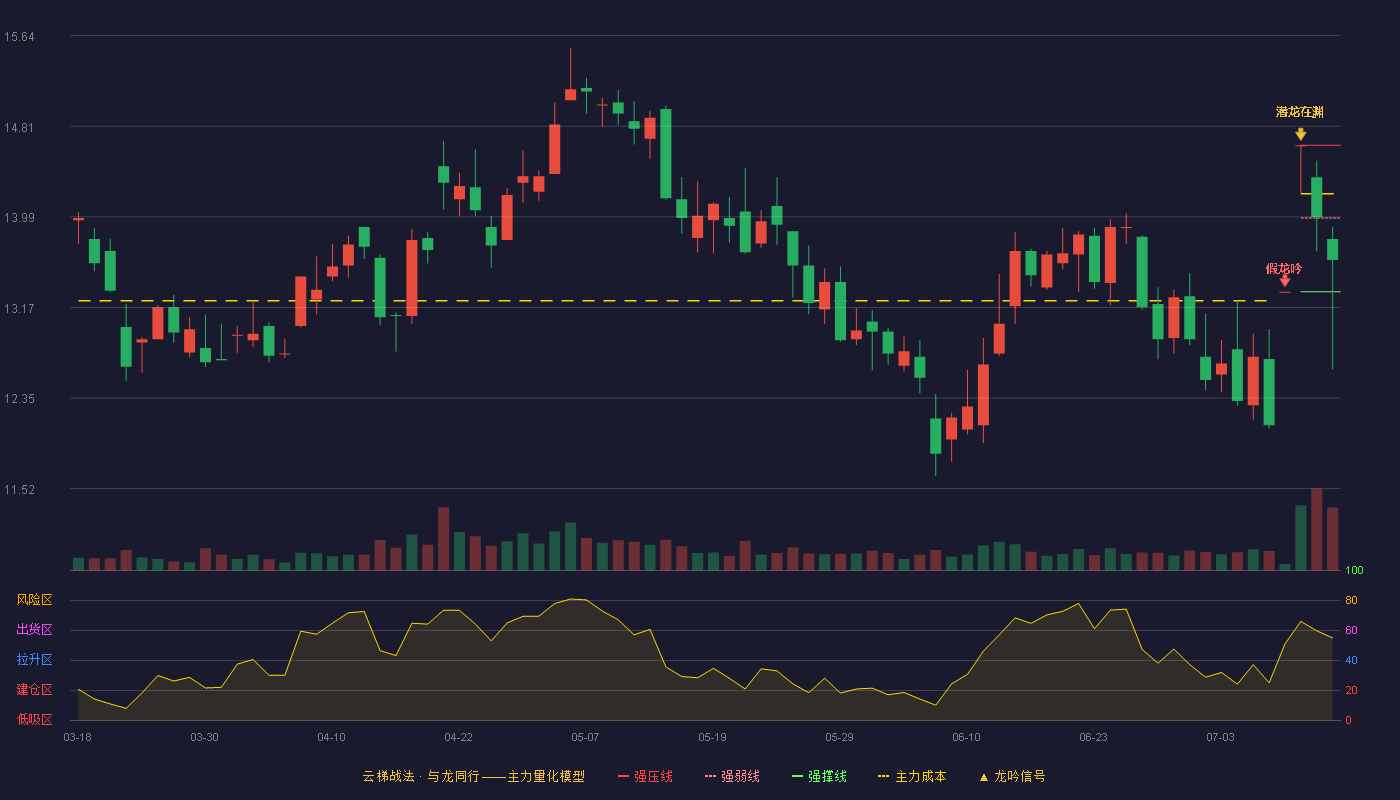
Task: Click the gold arrow below 潜龙在渊
Action: pyautogui.click(x=1300, y=134)
